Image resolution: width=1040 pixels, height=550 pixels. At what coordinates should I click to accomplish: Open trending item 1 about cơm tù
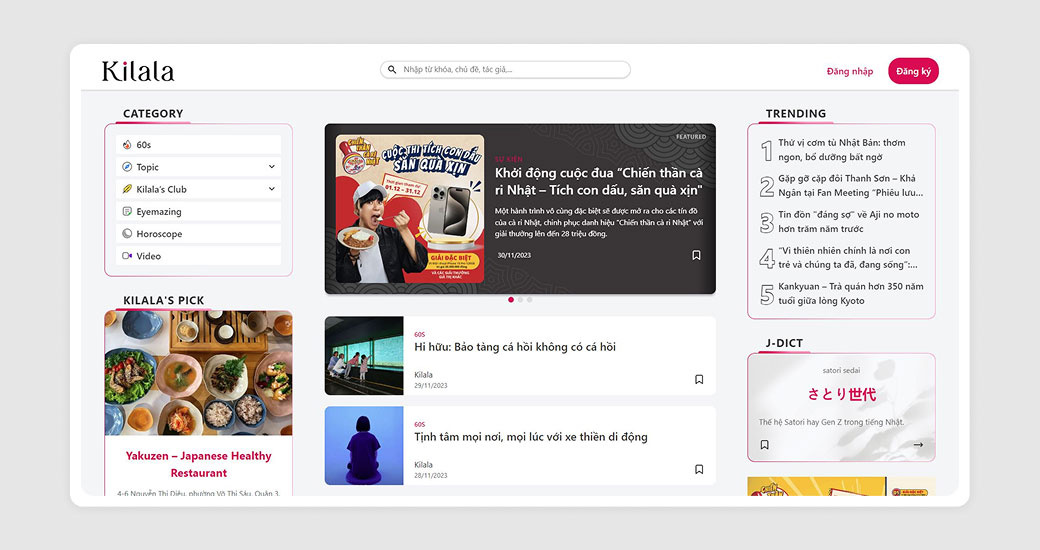pyautogui.click(x=842, y=150)
